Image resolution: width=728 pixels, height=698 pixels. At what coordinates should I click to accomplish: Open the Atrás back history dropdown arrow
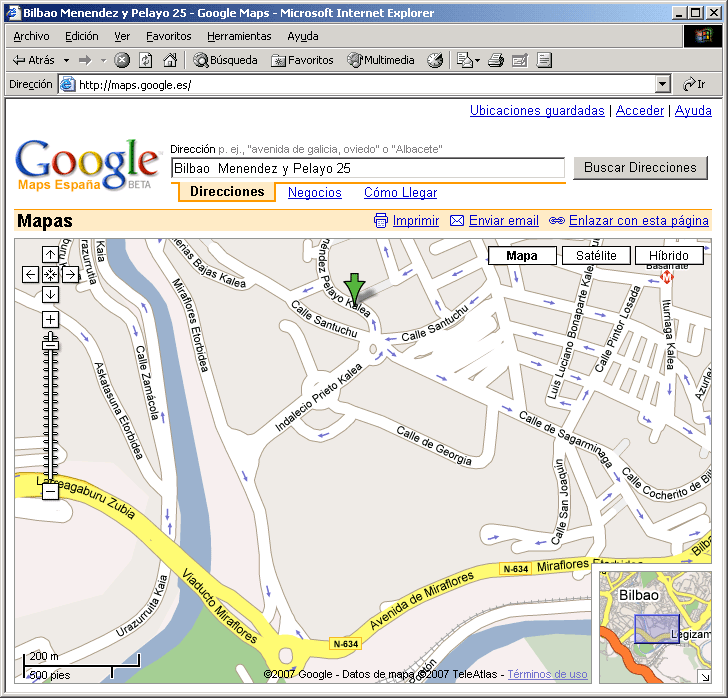(x=66, y=60)
